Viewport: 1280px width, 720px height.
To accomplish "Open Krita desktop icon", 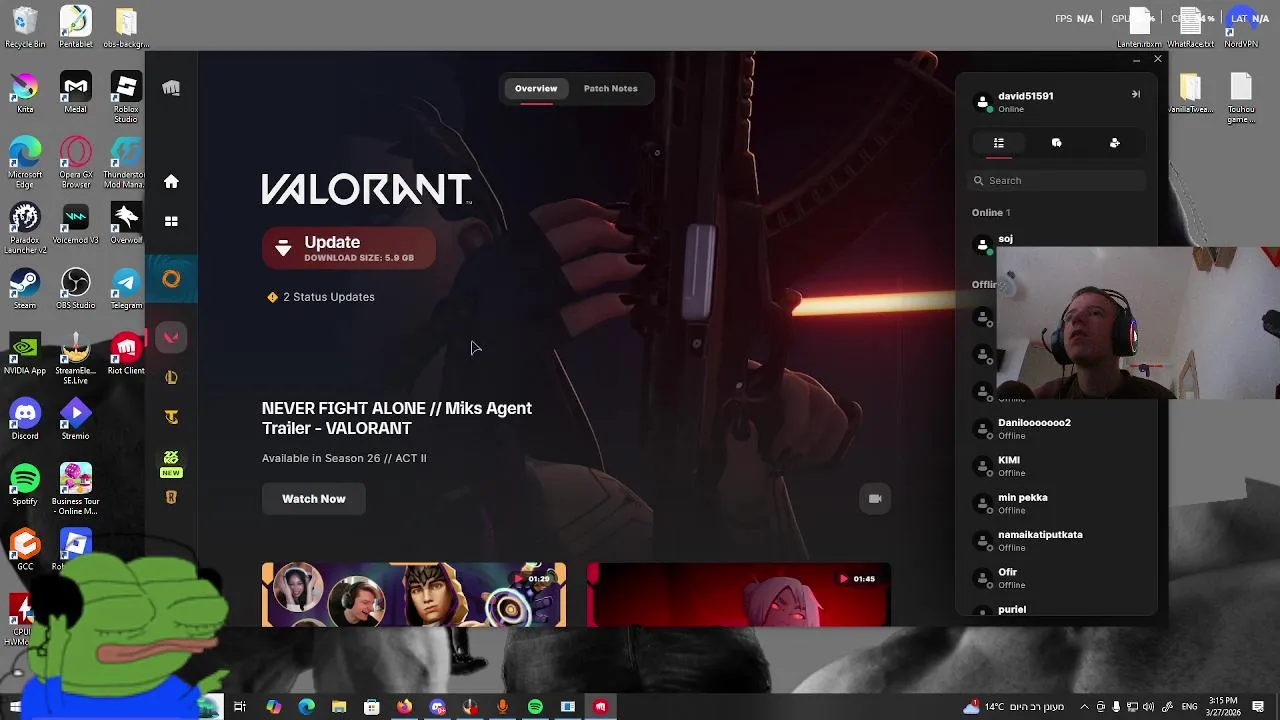I will [x=25, y=93].
